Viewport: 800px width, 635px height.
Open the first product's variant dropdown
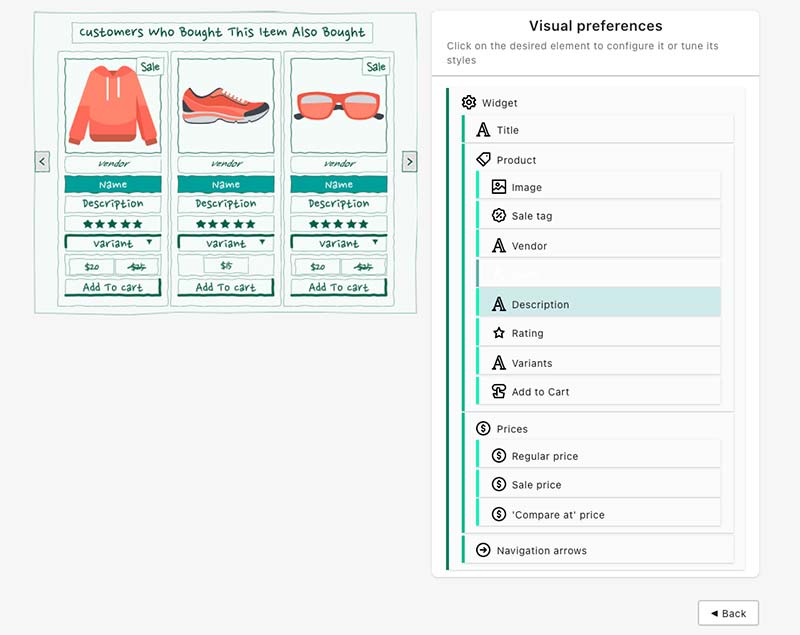click(112, 243)
